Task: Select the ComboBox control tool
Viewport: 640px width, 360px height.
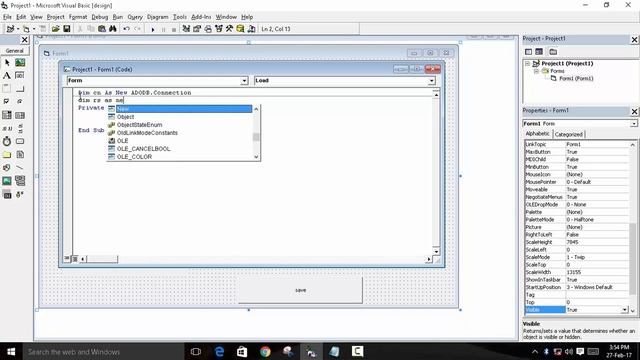Action: (7, 115)
